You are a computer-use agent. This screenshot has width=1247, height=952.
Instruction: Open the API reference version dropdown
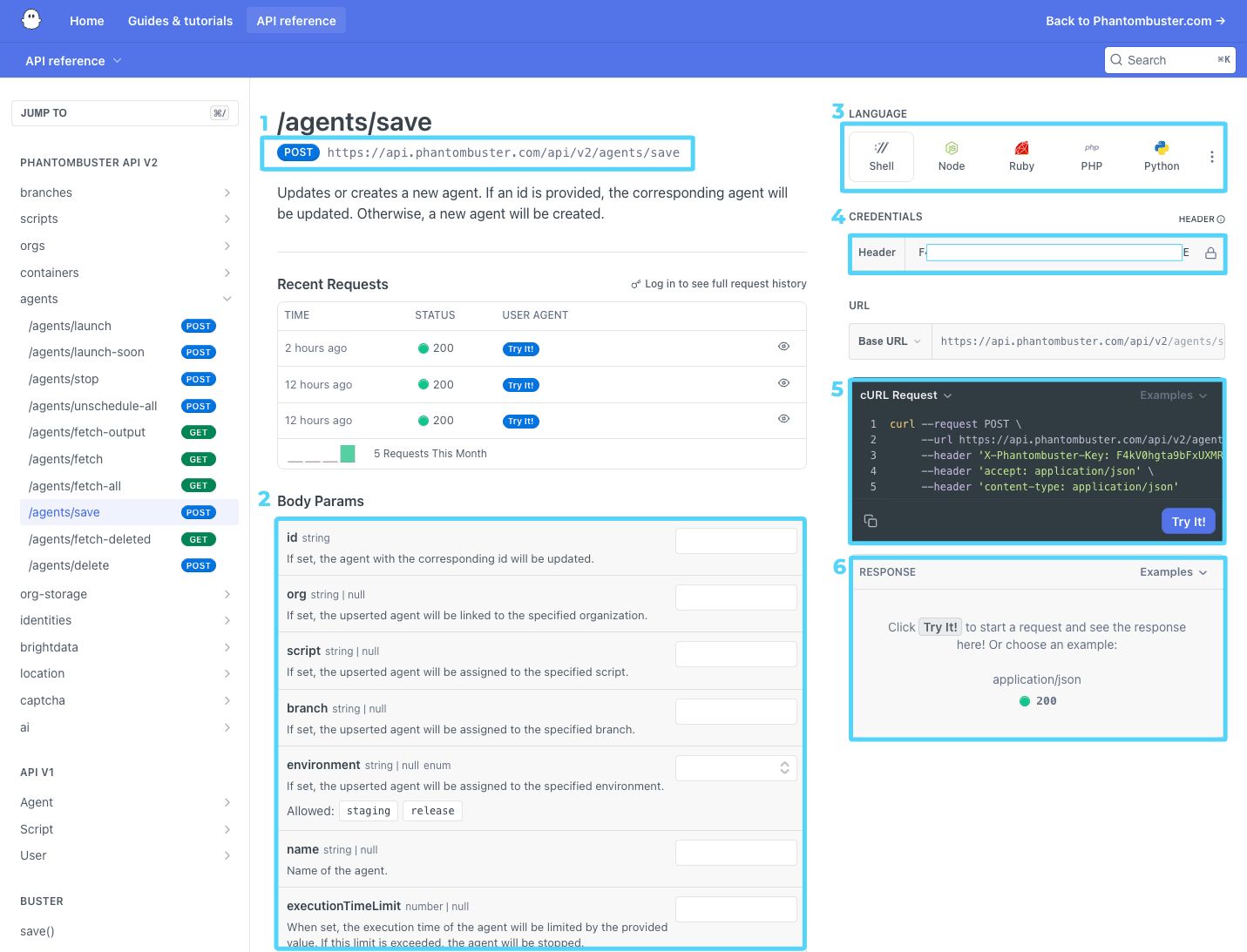73,61
